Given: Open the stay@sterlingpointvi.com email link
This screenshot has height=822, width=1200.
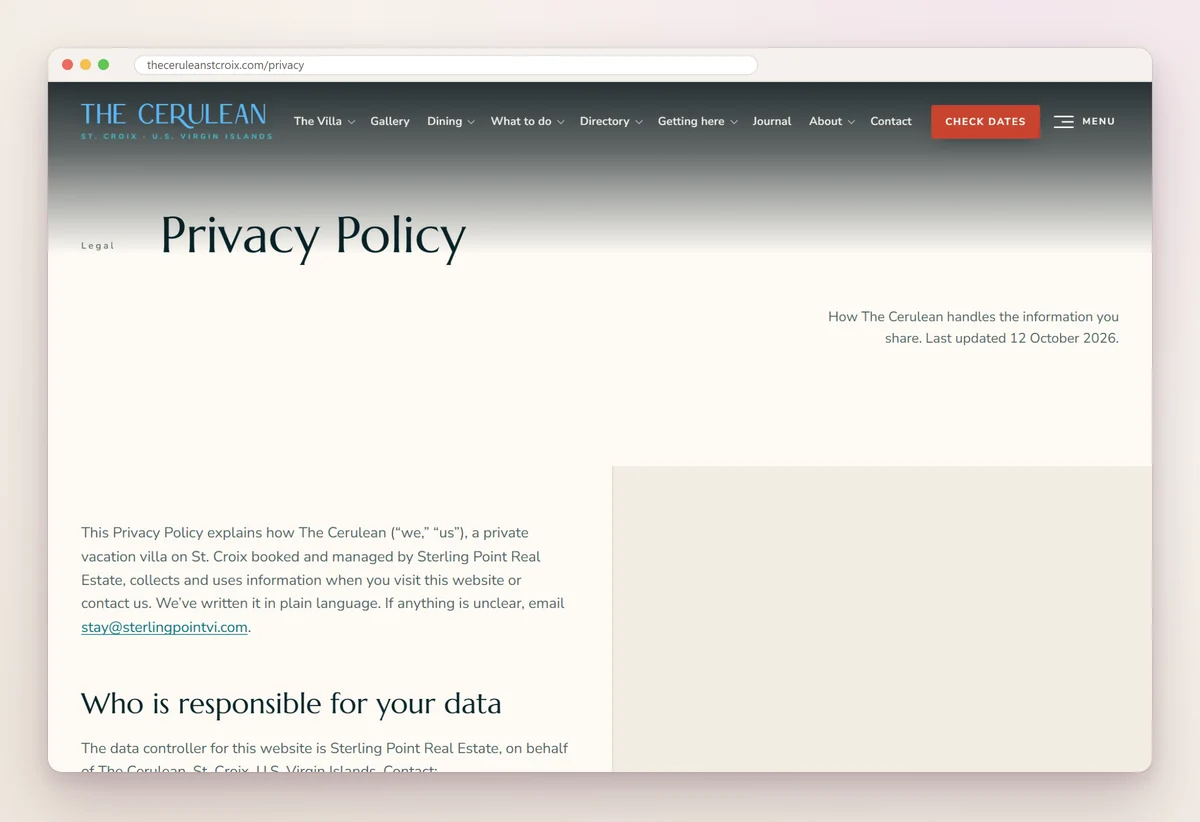Looking at the screenshot, I should 164,627.
